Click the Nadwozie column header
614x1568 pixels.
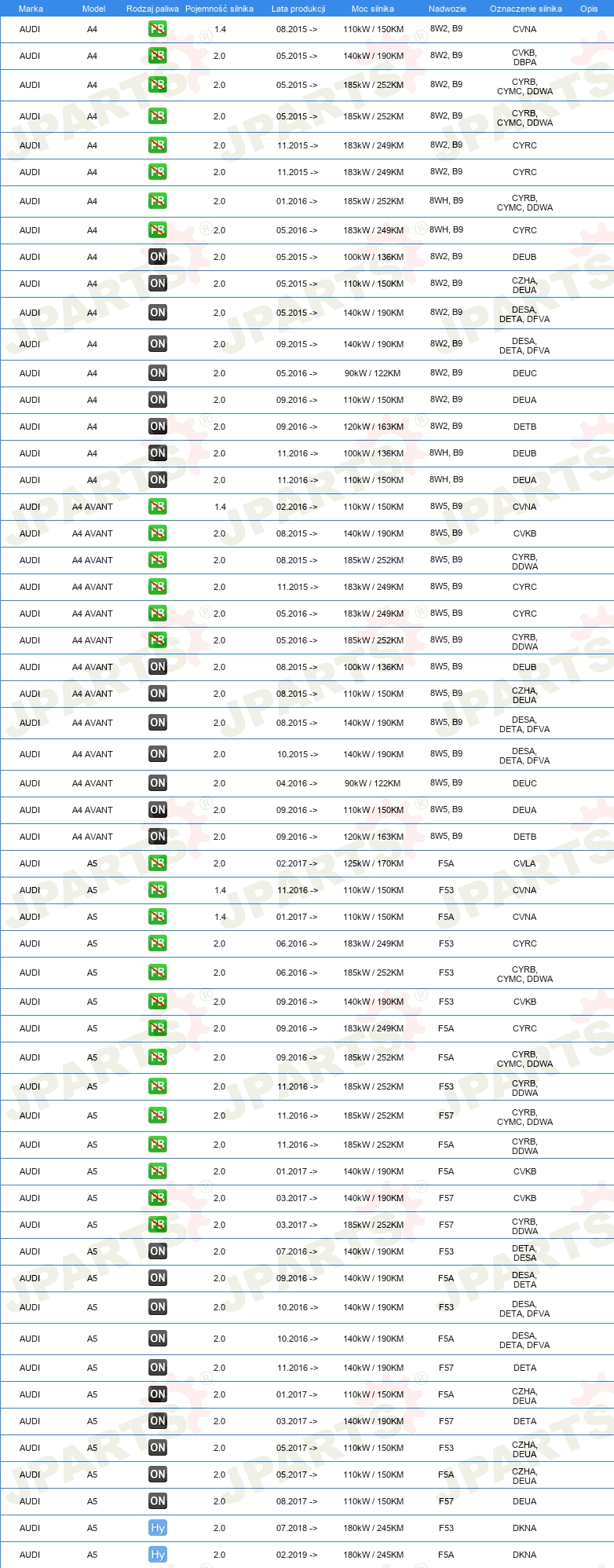[x=448, y=9]
